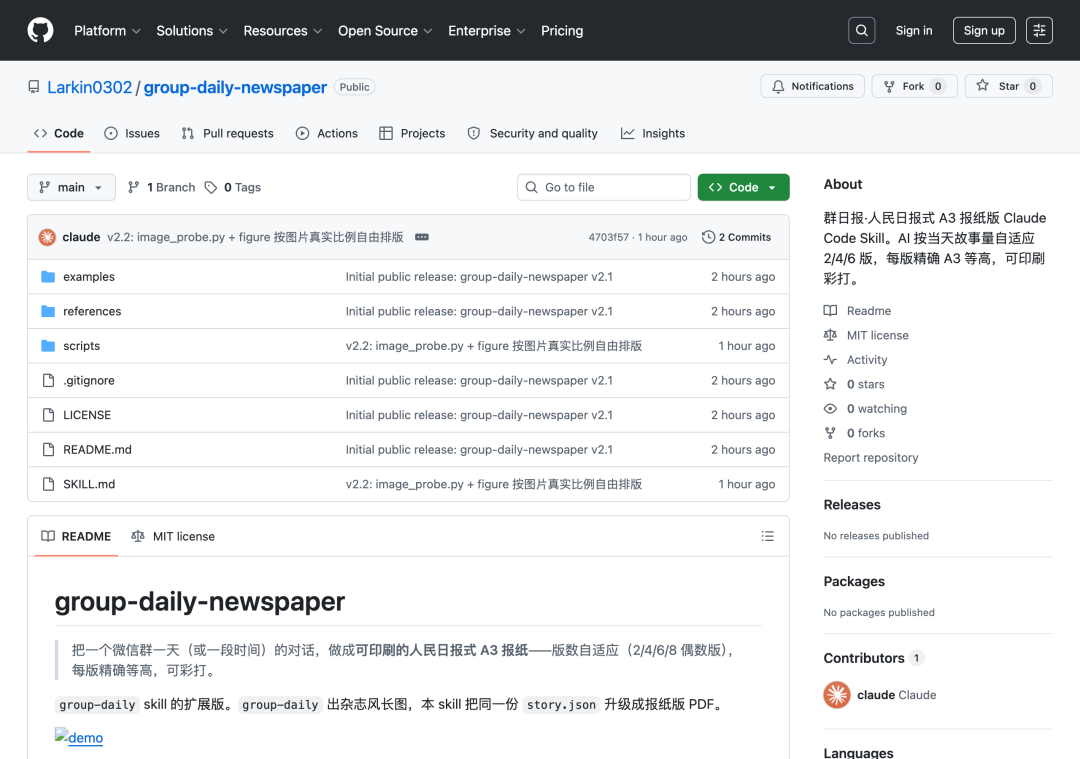Fork the repository with Fork button
The width and height of the screenshot is (1080, 759).
click(914, 86)
